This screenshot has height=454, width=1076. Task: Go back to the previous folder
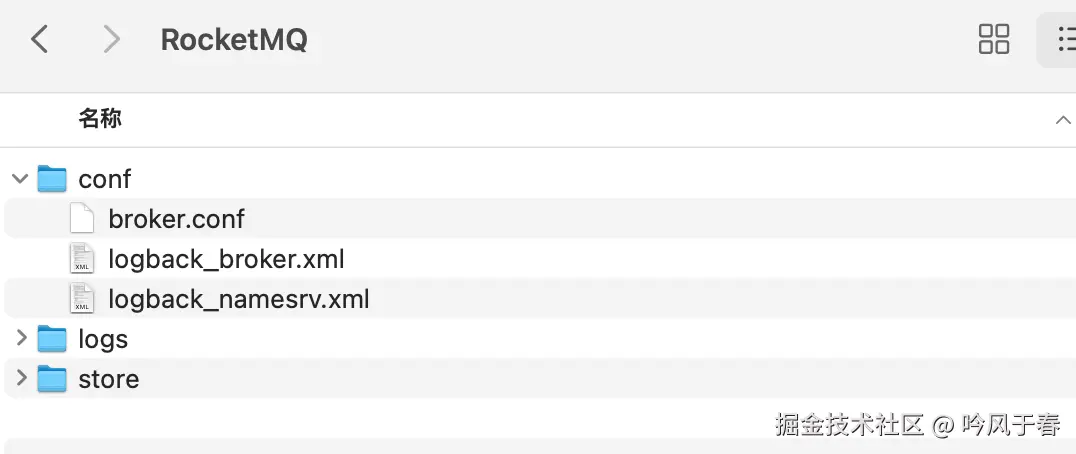(x=40, y=40)
